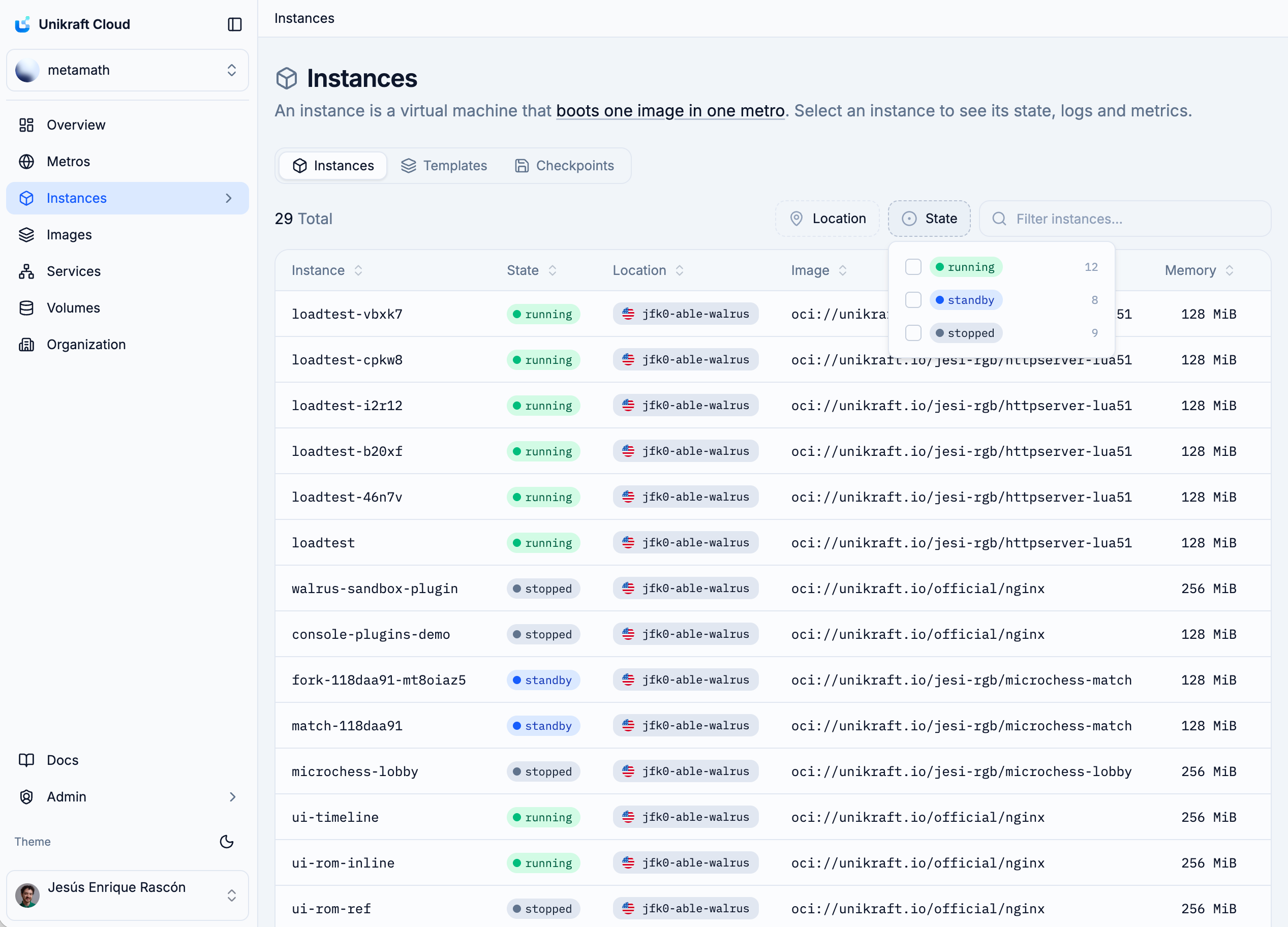The height and width of the screenshot is (927, 1288).
Task: Check the stopped state filter checkbox
Action: pyautogui.click(x=913, y=333)
